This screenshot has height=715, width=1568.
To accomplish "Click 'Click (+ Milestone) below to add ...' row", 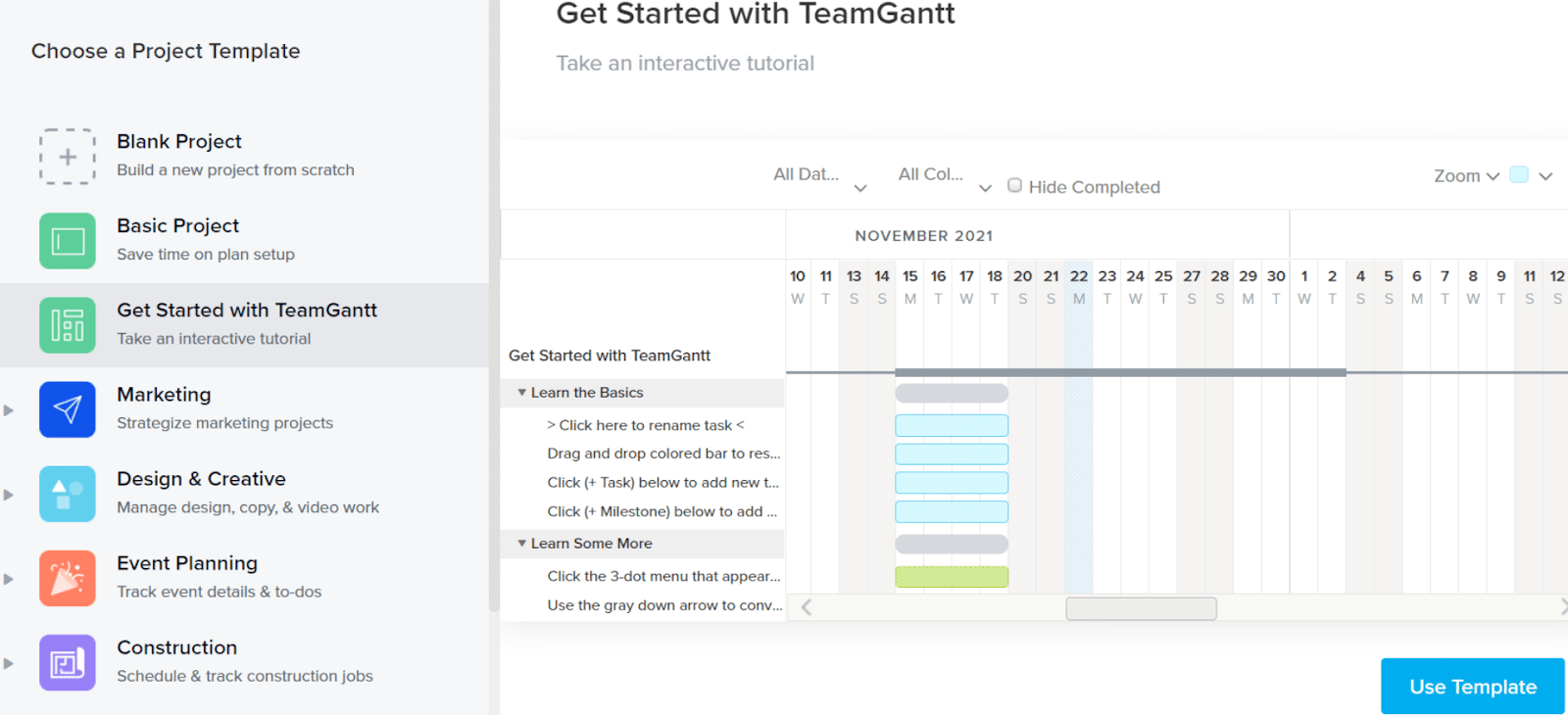I will coord(642,511).
